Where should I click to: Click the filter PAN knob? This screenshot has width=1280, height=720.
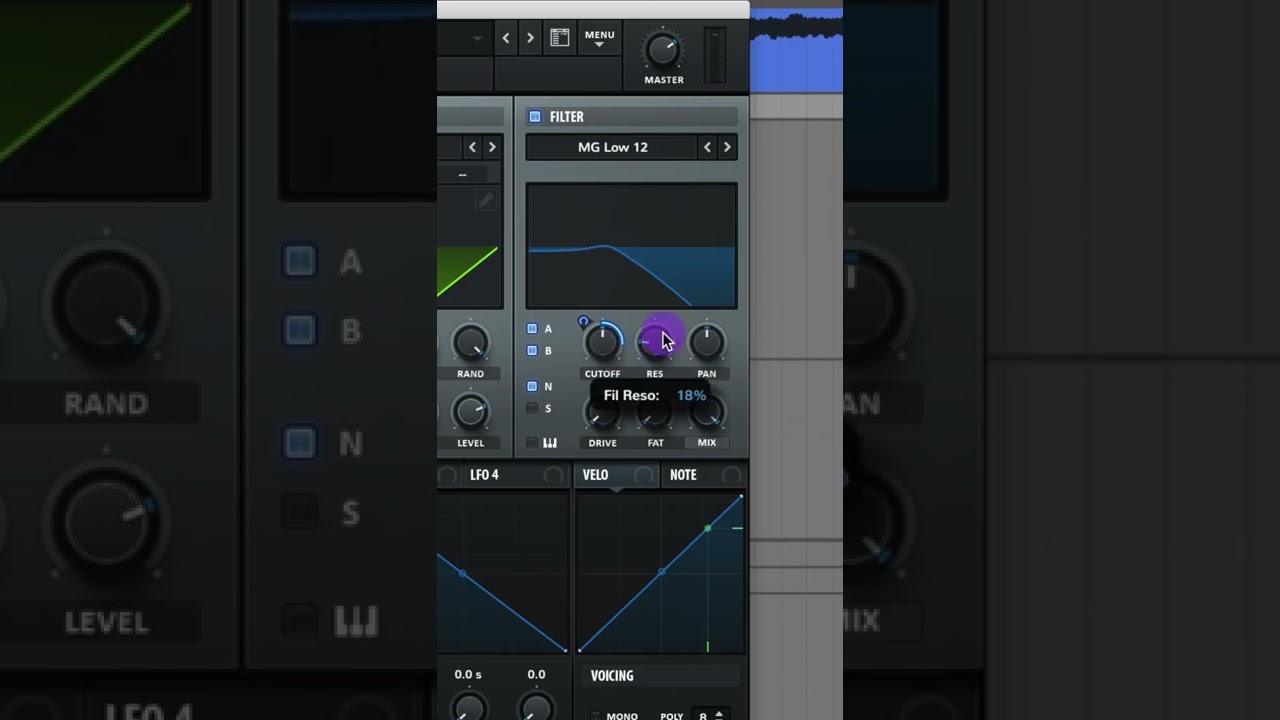tap(707, 342)
